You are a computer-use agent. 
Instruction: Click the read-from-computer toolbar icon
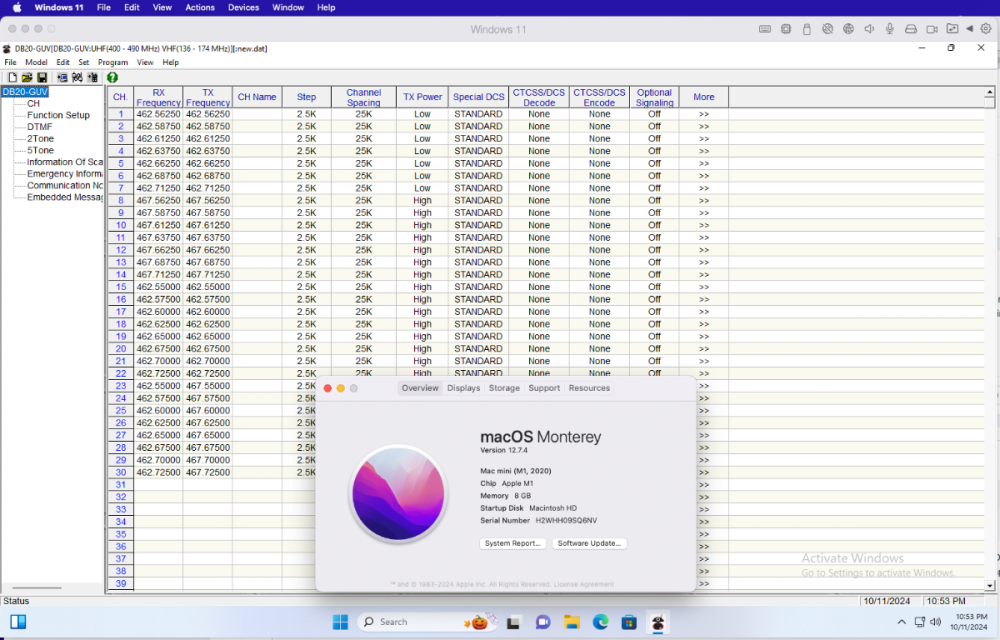tap(62, 77)
